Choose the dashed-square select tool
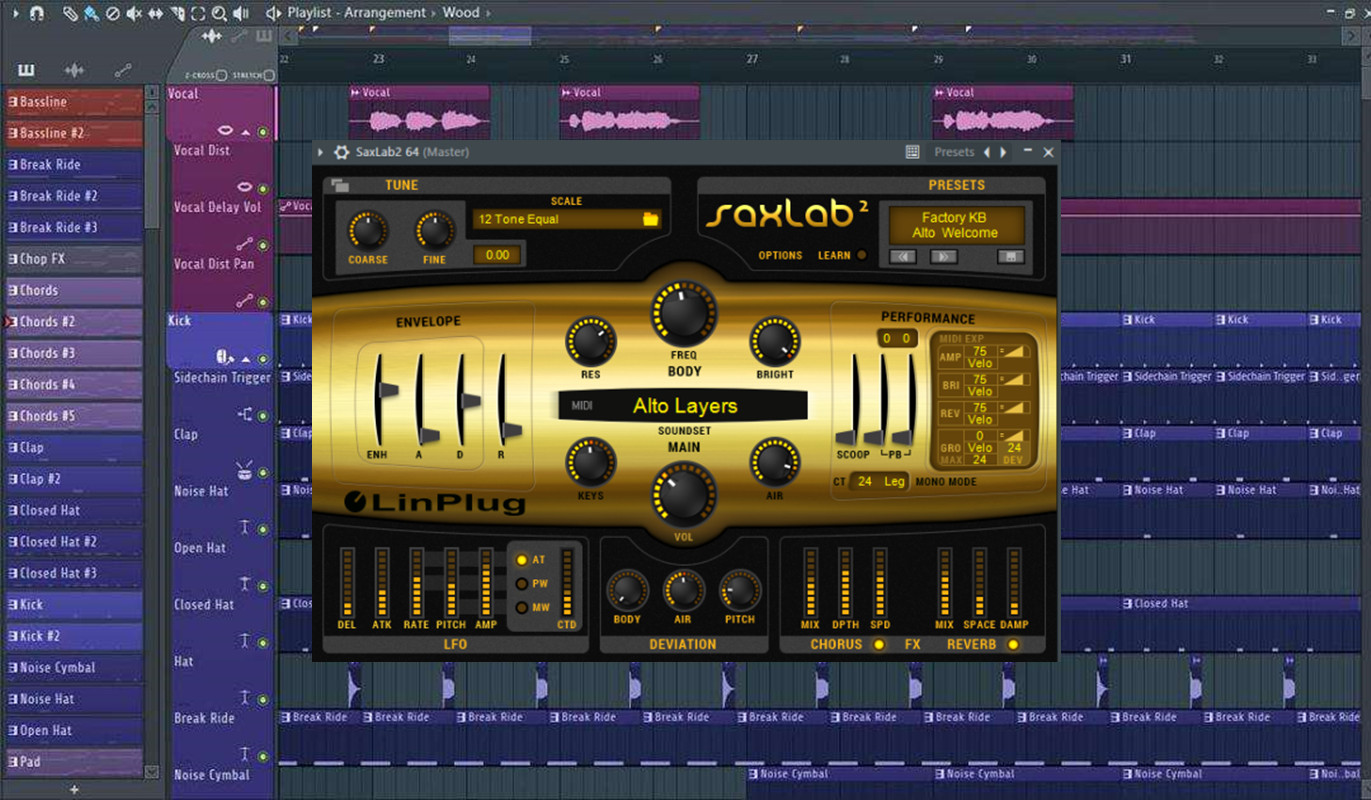Viewport: 1371px width, 800px height. tap(198, 13)
